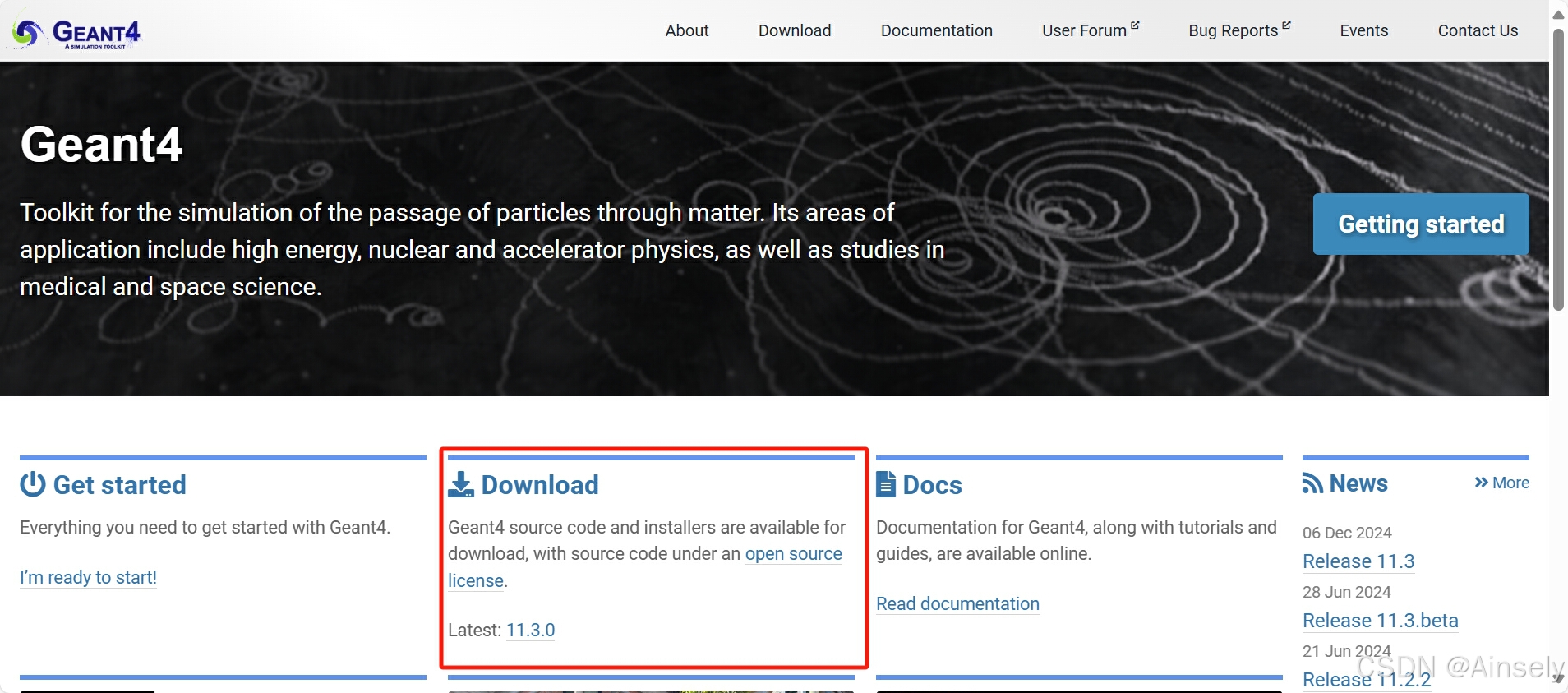Click the More news link
This screenshot has height=693, width=1568.
click(1501, 483)
